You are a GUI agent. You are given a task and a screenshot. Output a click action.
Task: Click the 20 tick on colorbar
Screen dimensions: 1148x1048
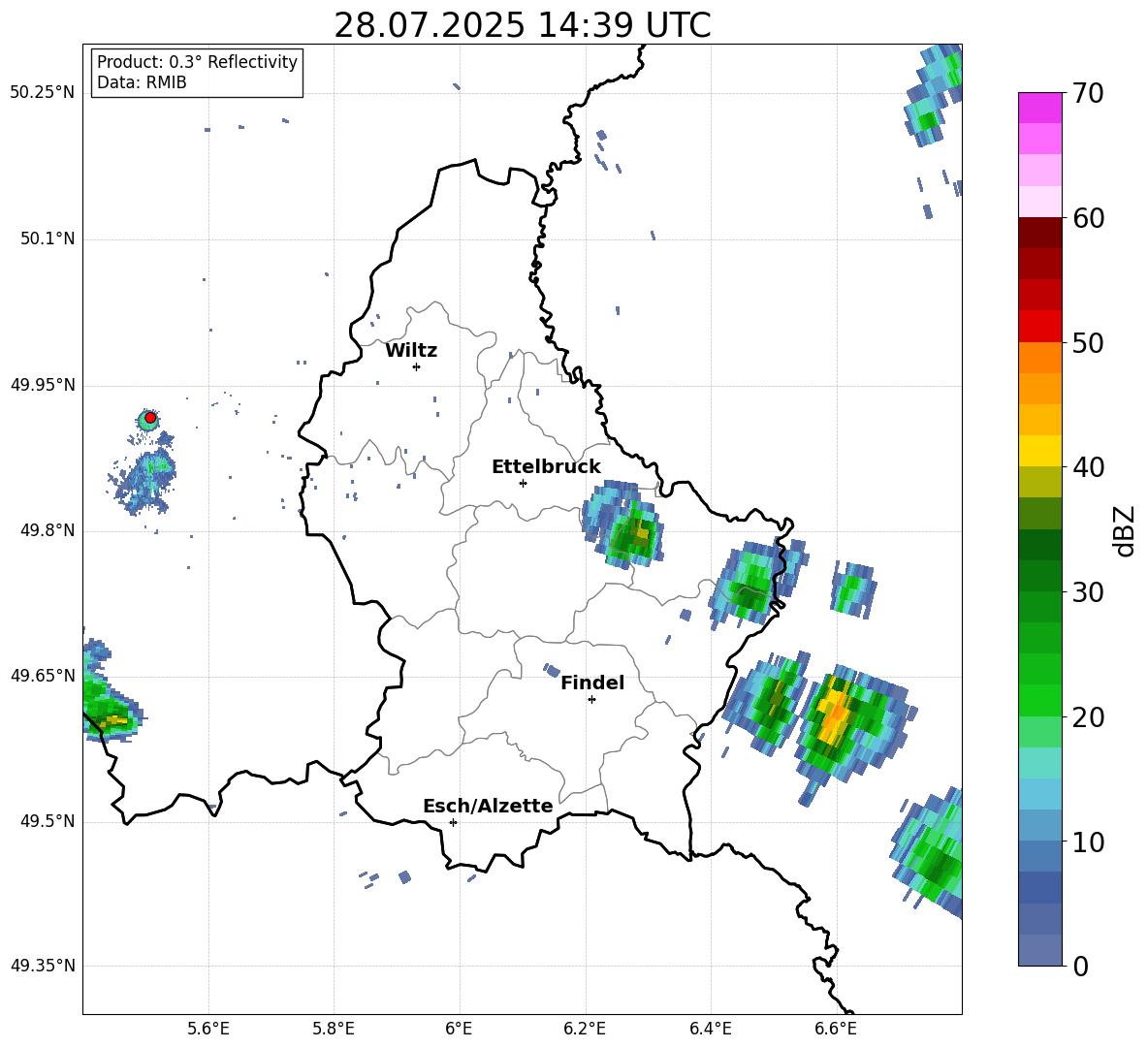click(x=1088, y=716)
